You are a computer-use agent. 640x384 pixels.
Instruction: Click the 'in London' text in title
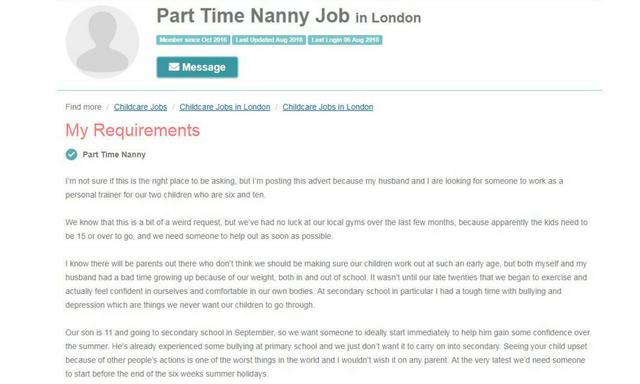tap(388, 18)
